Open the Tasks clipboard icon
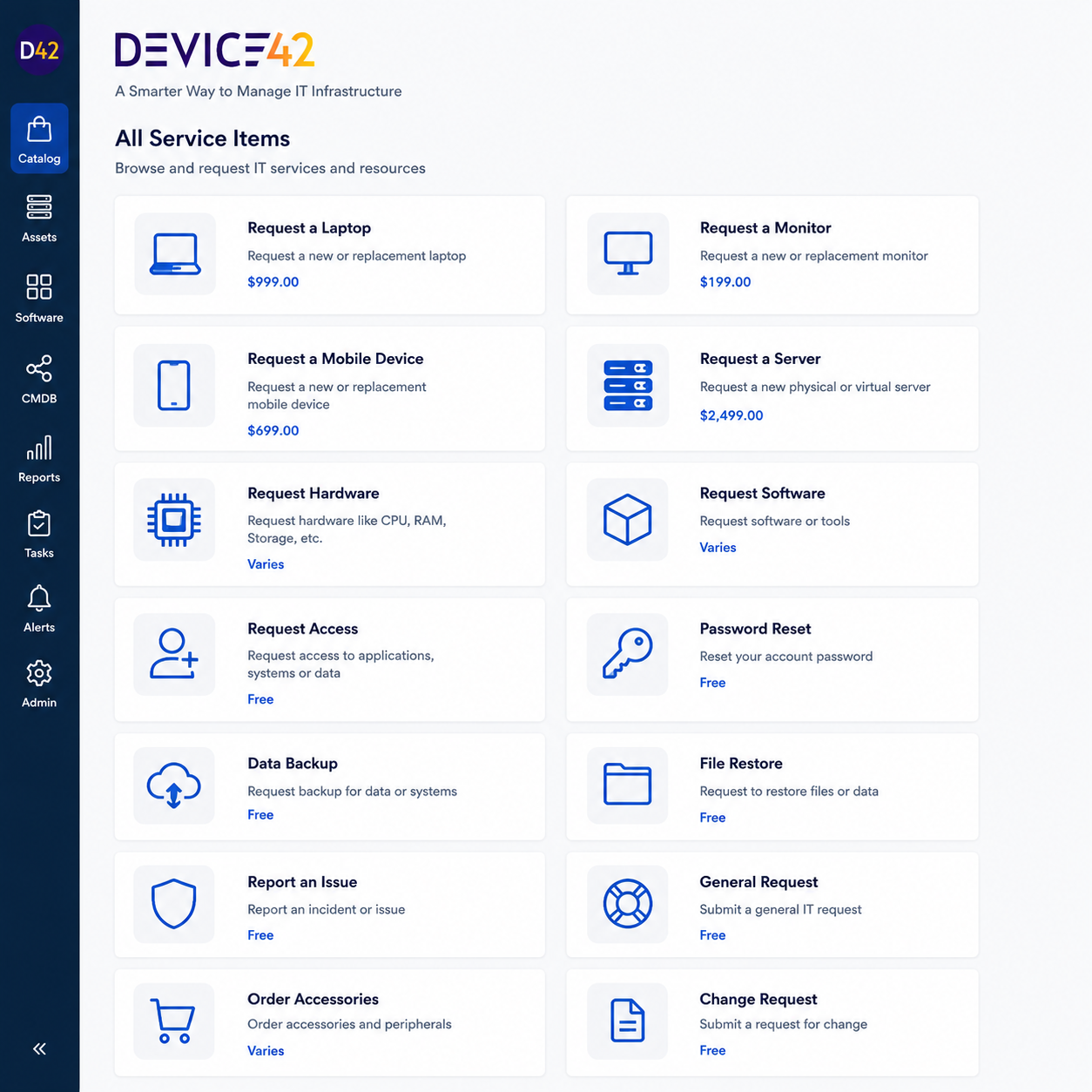 pyautogui.click(x=39, y=523)
